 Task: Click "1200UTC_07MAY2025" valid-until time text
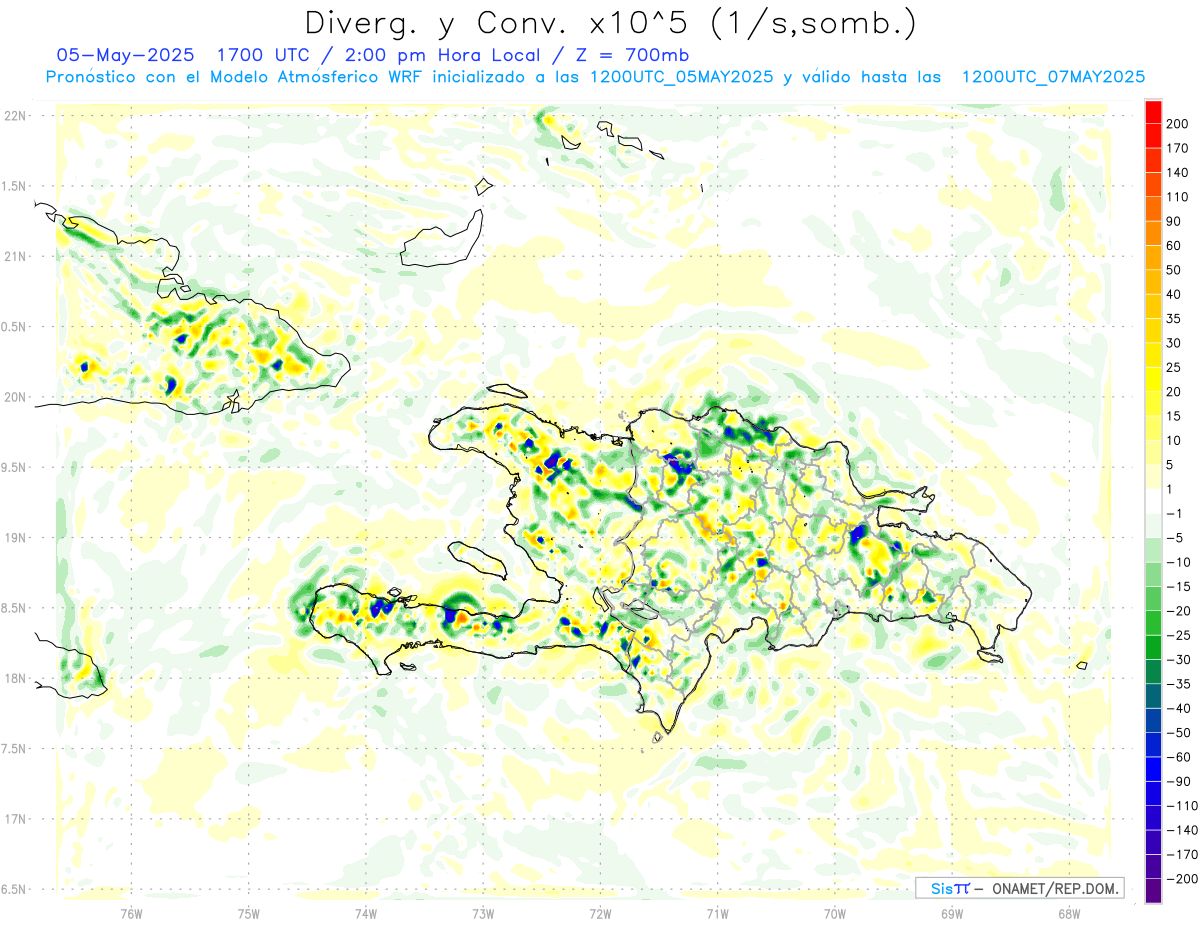click(1053, 77)
